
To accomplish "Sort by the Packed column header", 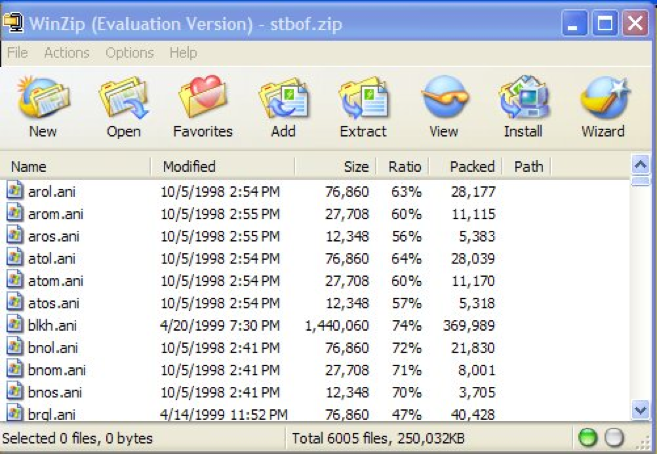I will (x=471, y=167).
